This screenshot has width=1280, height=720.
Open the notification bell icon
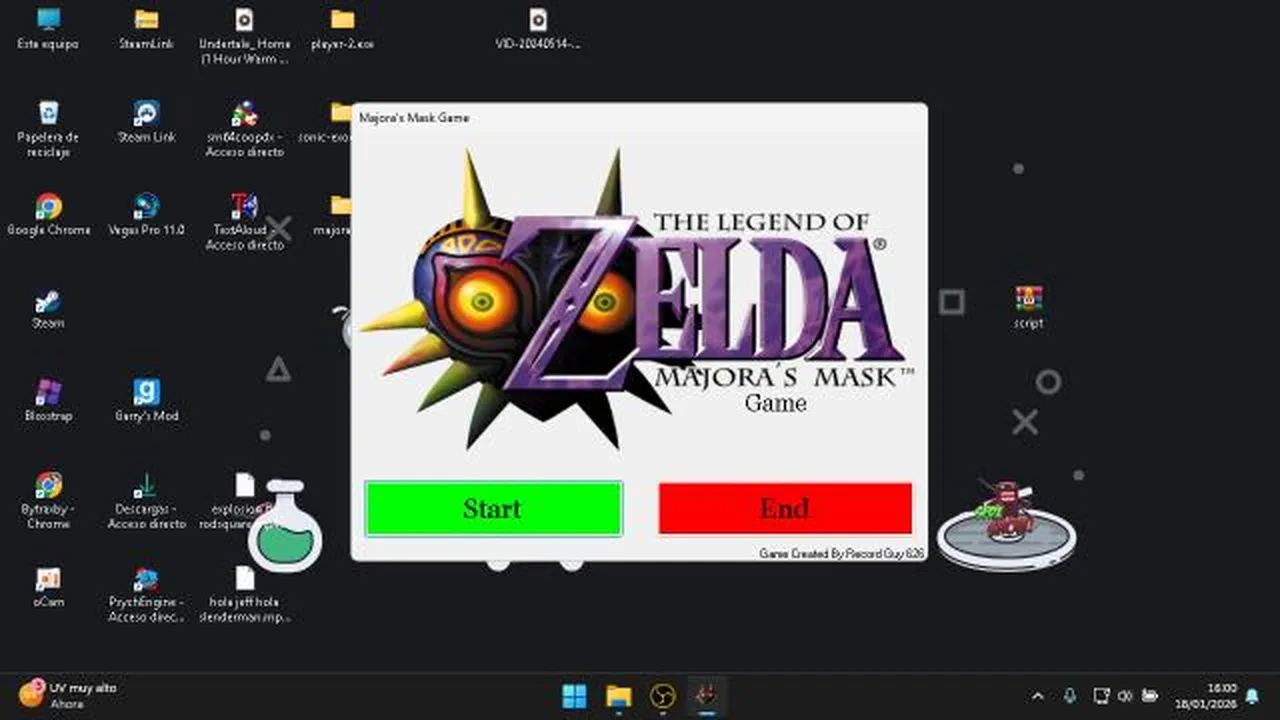(1252, 696)
